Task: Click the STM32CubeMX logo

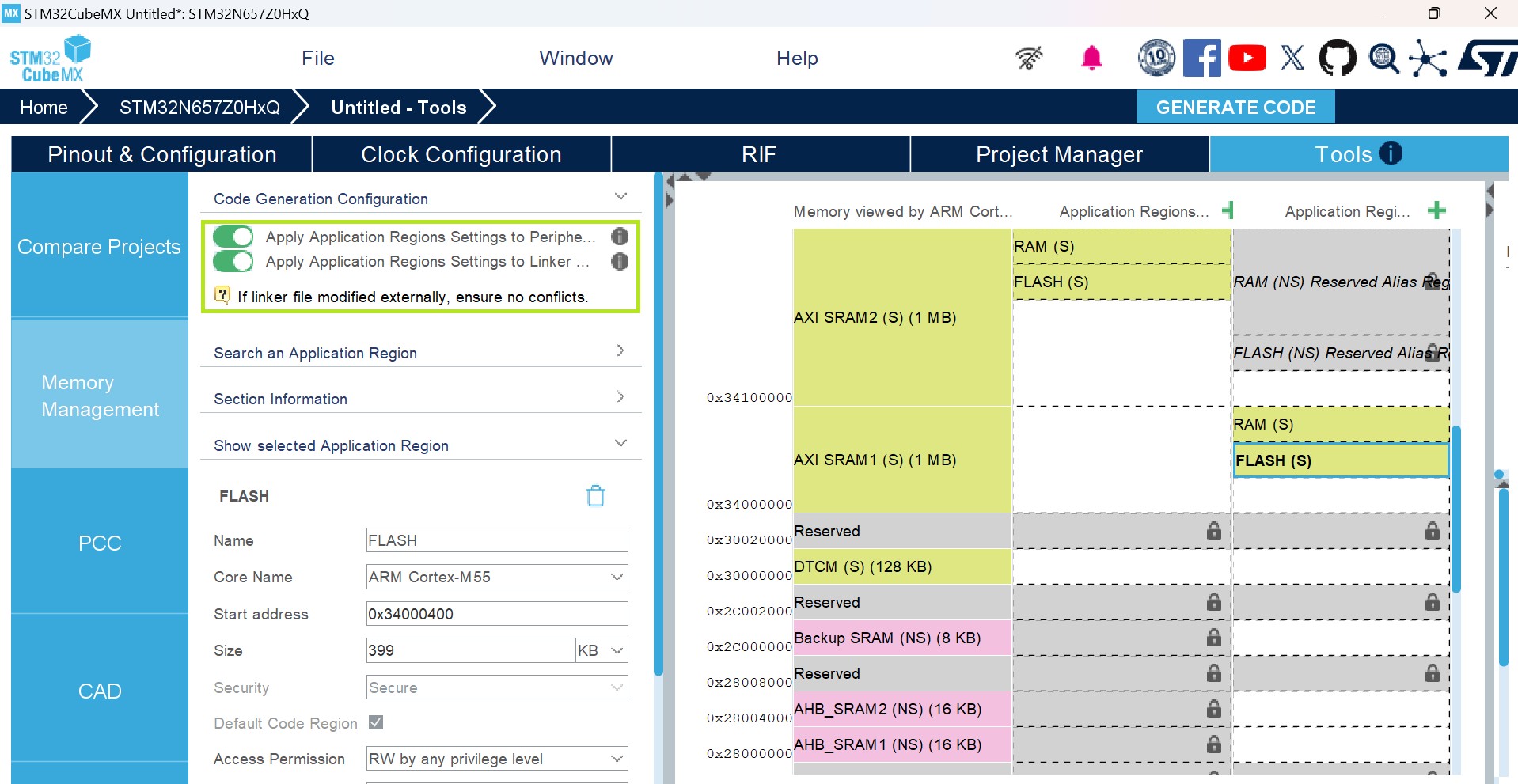Action: pos(50,59)
